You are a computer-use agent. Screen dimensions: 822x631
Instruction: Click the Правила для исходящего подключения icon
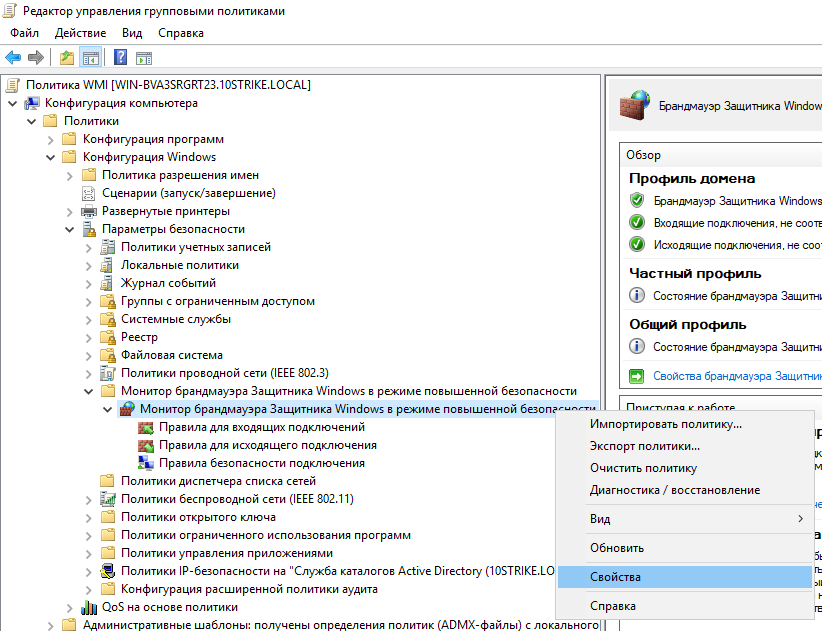click(146, 445)
